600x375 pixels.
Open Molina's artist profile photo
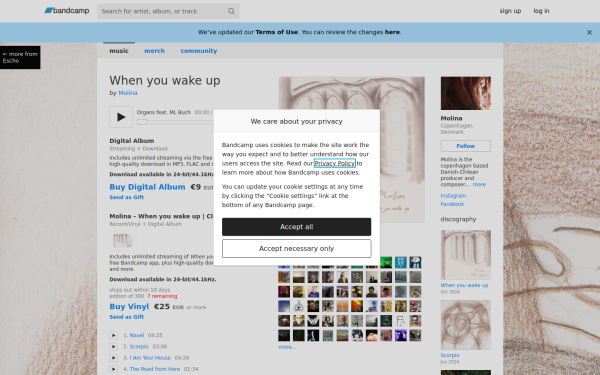466,93
